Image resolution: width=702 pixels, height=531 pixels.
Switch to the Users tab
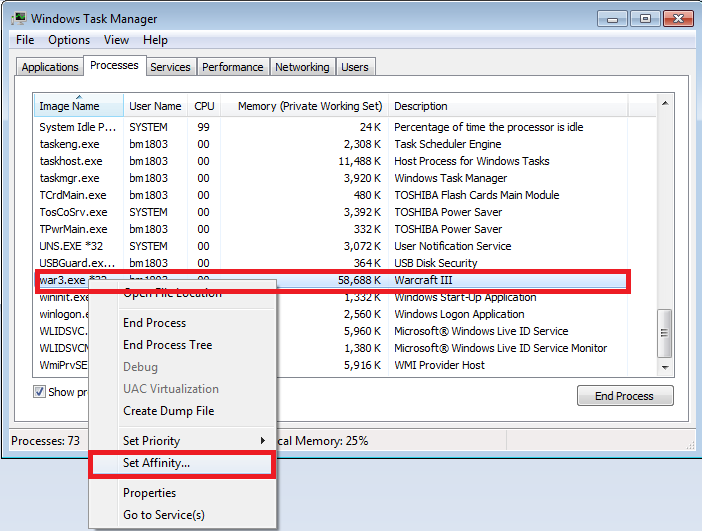coord(355,67)
